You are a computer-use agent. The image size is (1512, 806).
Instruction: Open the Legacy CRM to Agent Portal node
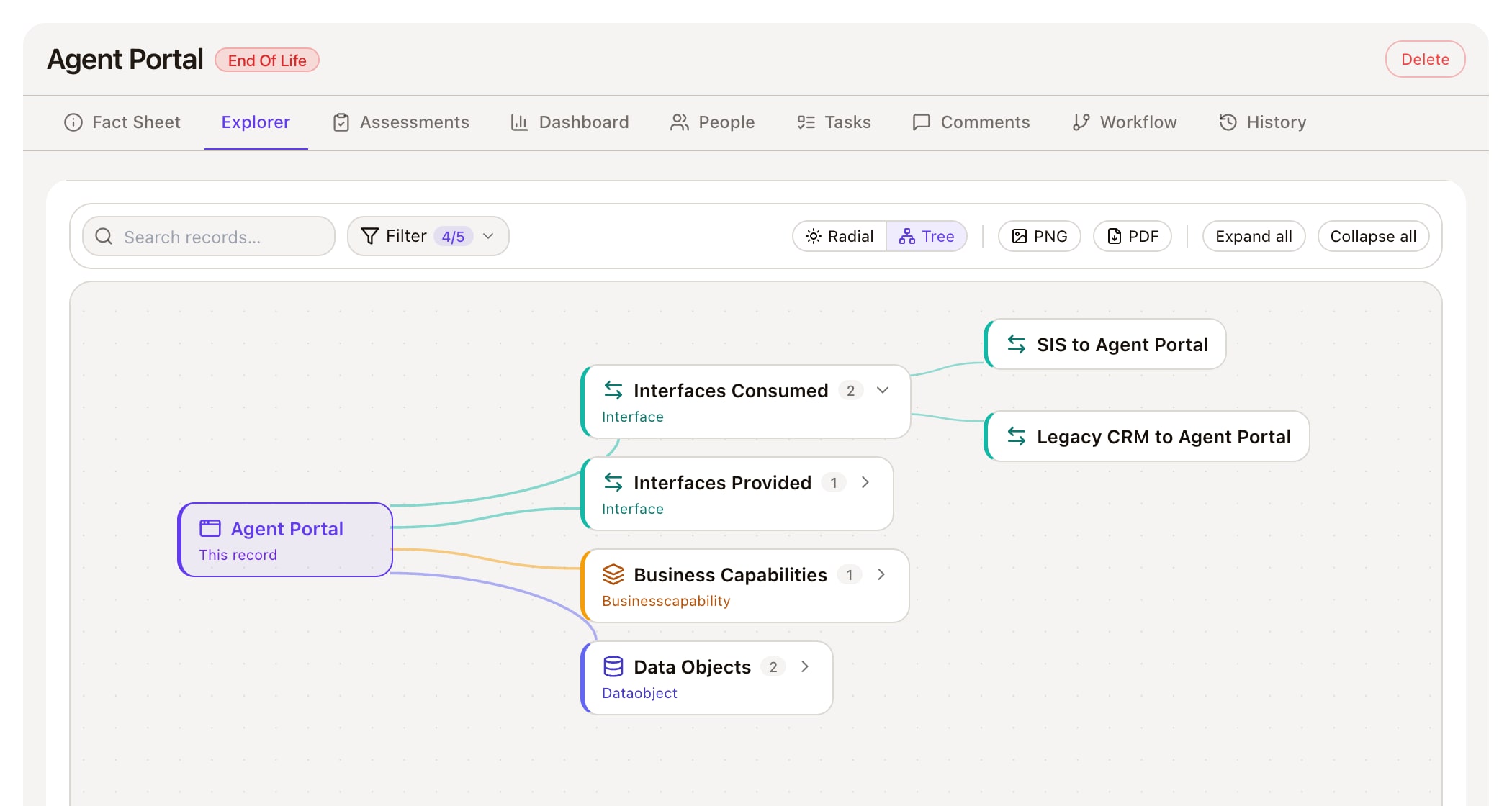(1147, 436)
